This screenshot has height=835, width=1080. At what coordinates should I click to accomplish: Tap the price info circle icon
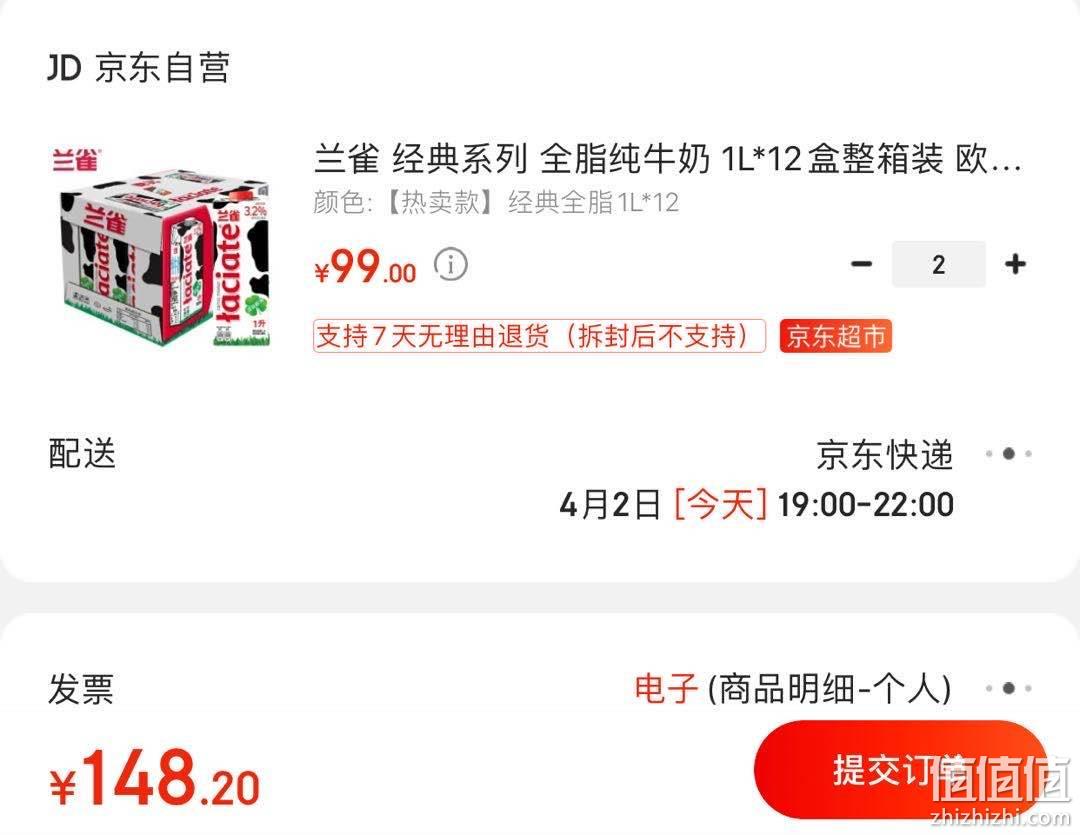tap(450, 265)
